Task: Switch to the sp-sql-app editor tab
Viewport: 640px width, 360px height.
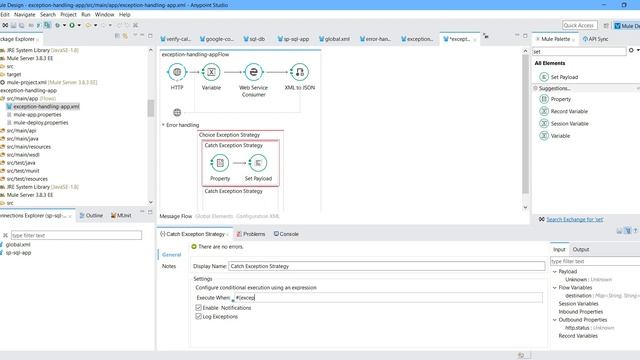Action: coord(293,39)
